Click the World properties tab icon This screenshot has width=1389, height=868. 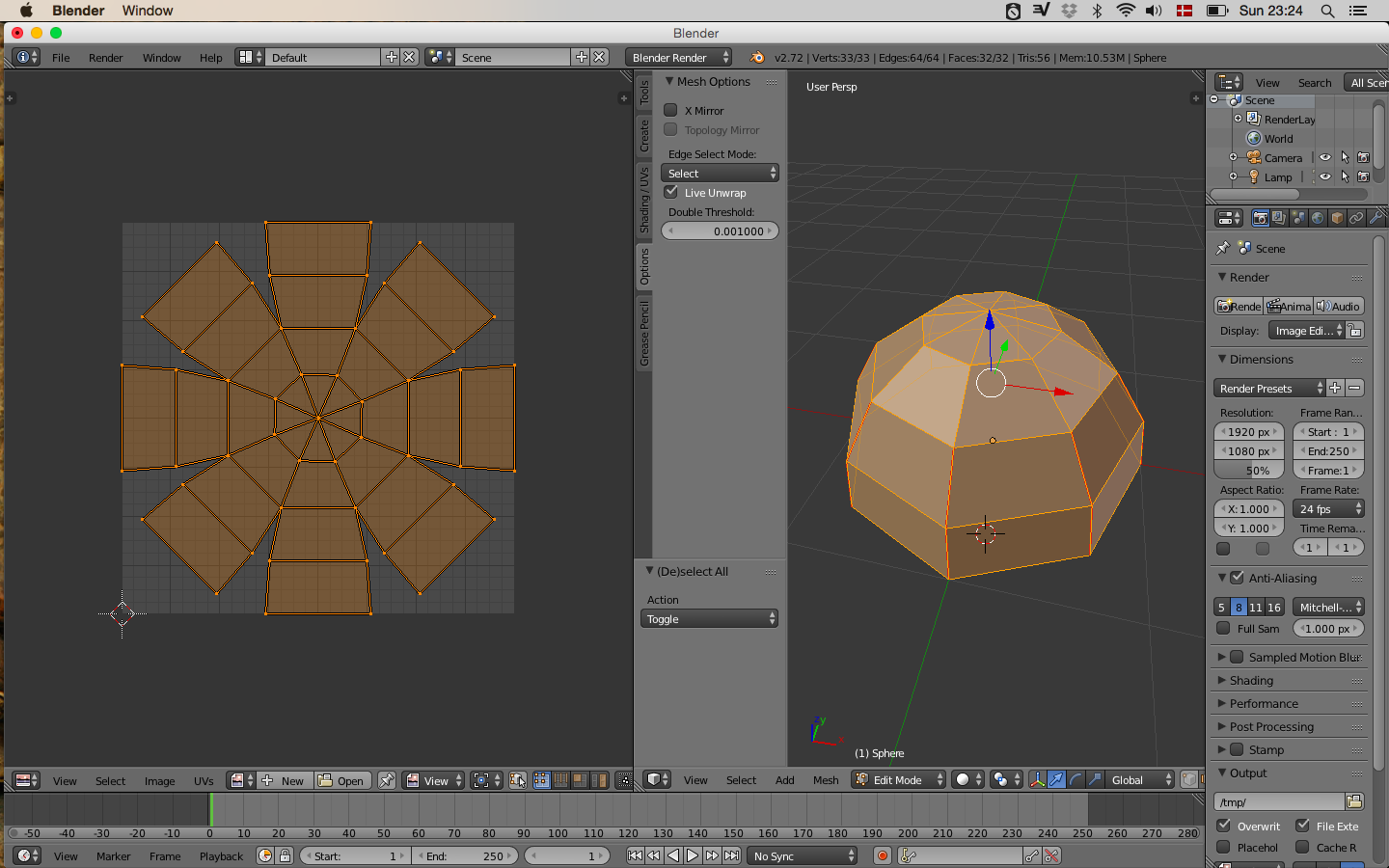click(x=1318, y=218)
